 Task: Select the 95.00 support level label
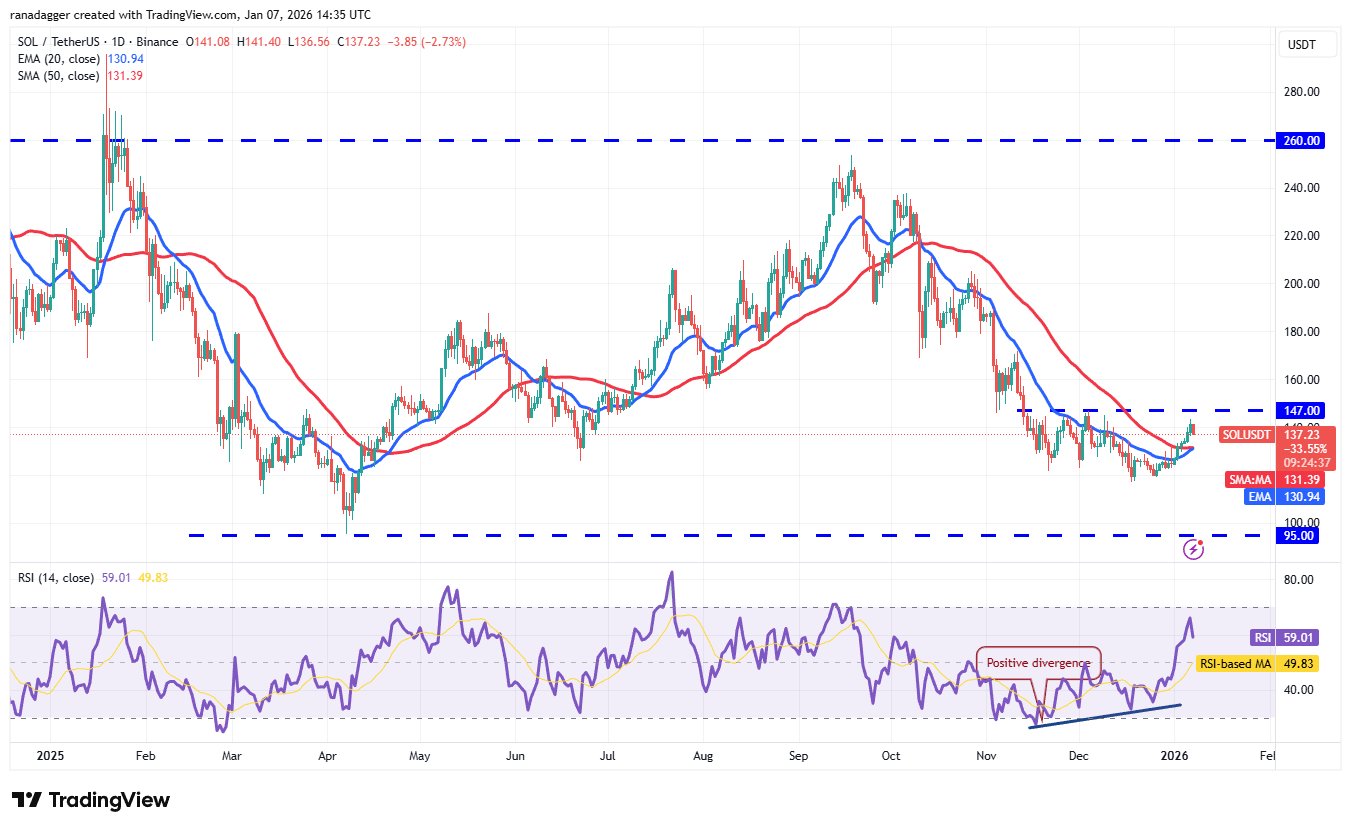click(1301, 535)
